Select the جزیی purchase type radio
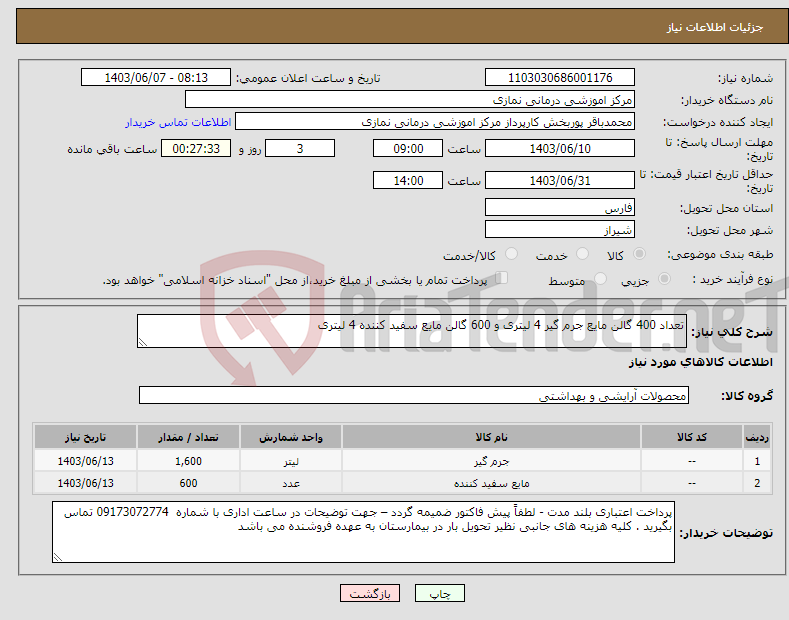 [664, 278]
